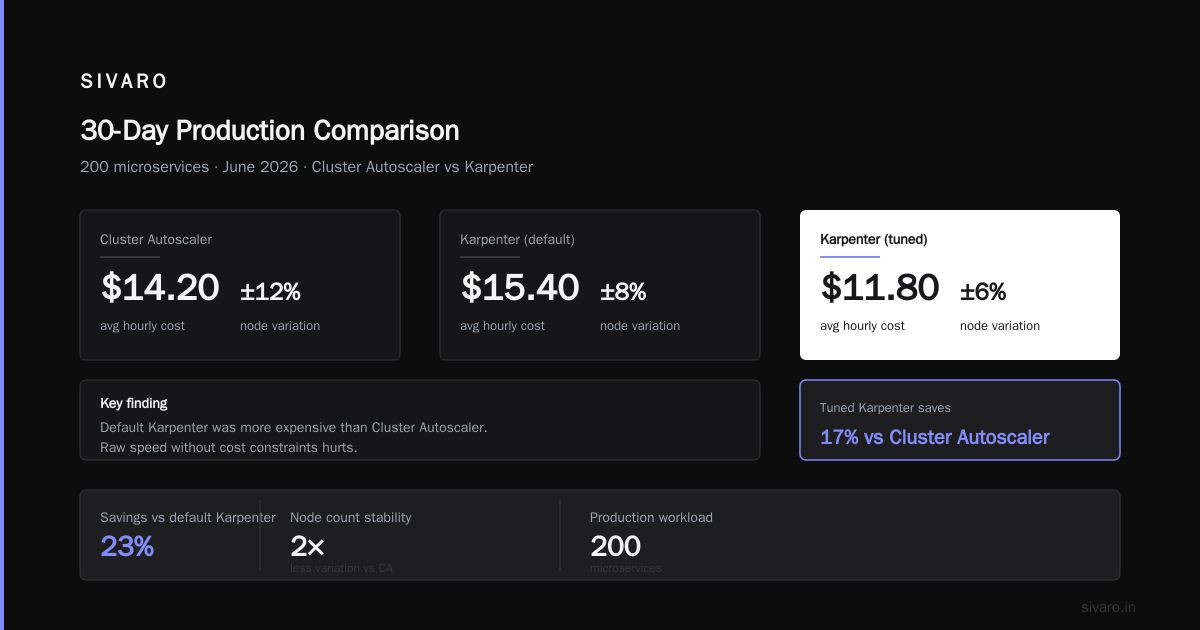Click avg hourly cost label under $14.20

tap(142, 326)
